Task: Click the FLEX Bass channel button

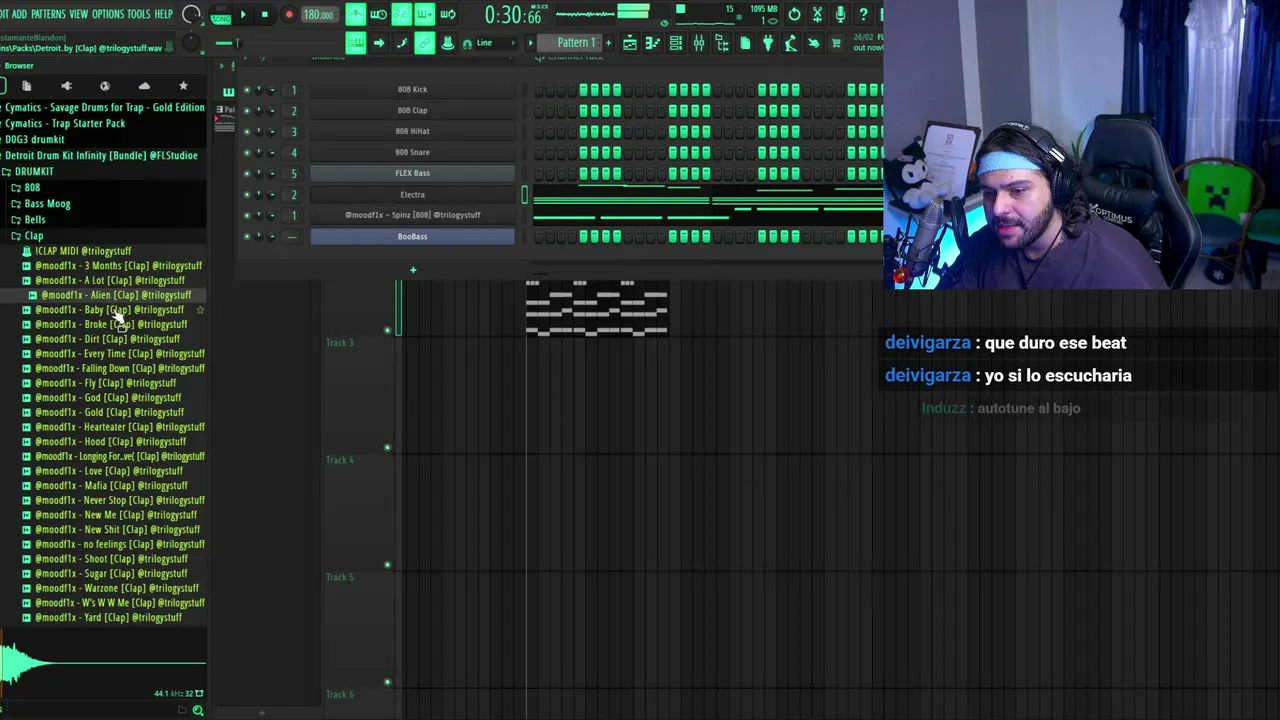Action: coord(412,174)
